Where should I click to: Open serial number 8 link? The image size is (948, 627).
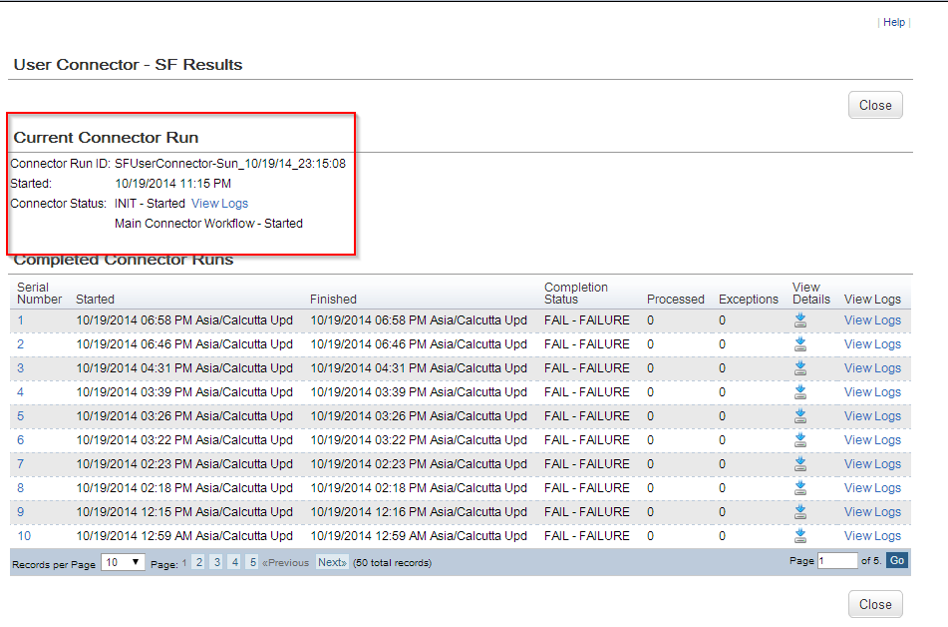pos(21,488)
